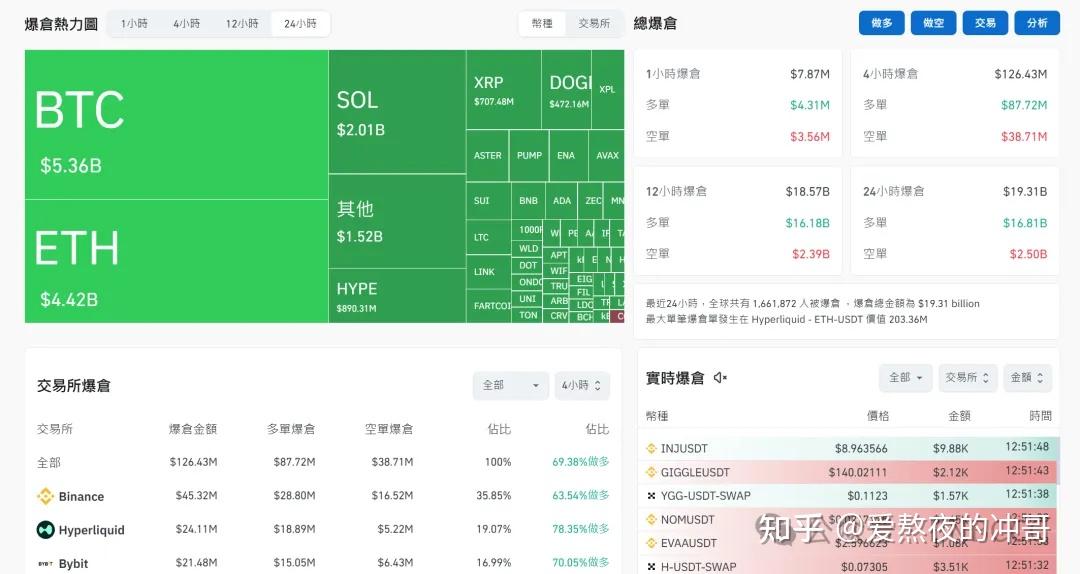This screenshot has height=574, width=1080.
Task: Click the 4小時爆倉 summary card
Action: pyautogui.click(x=955, y=105)
